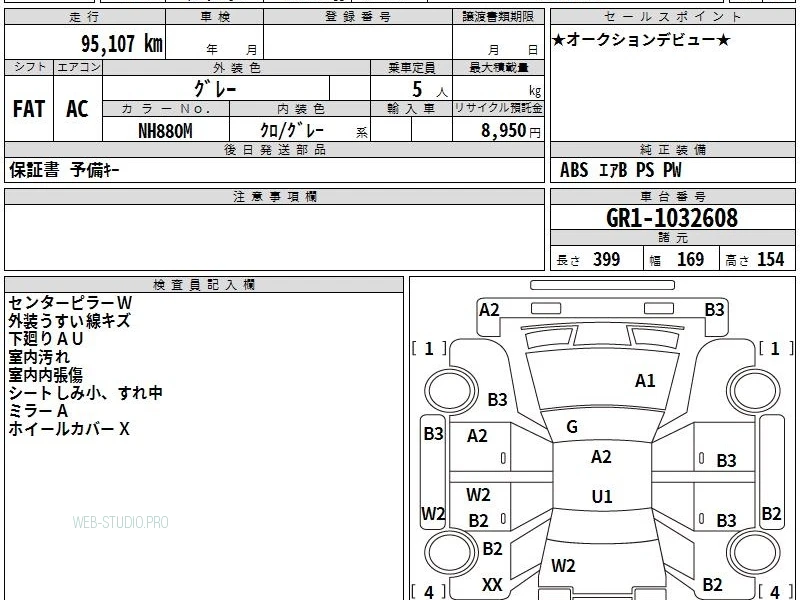800x600 pixels.
Task: Select the 予備キー text
Action: 95,169
